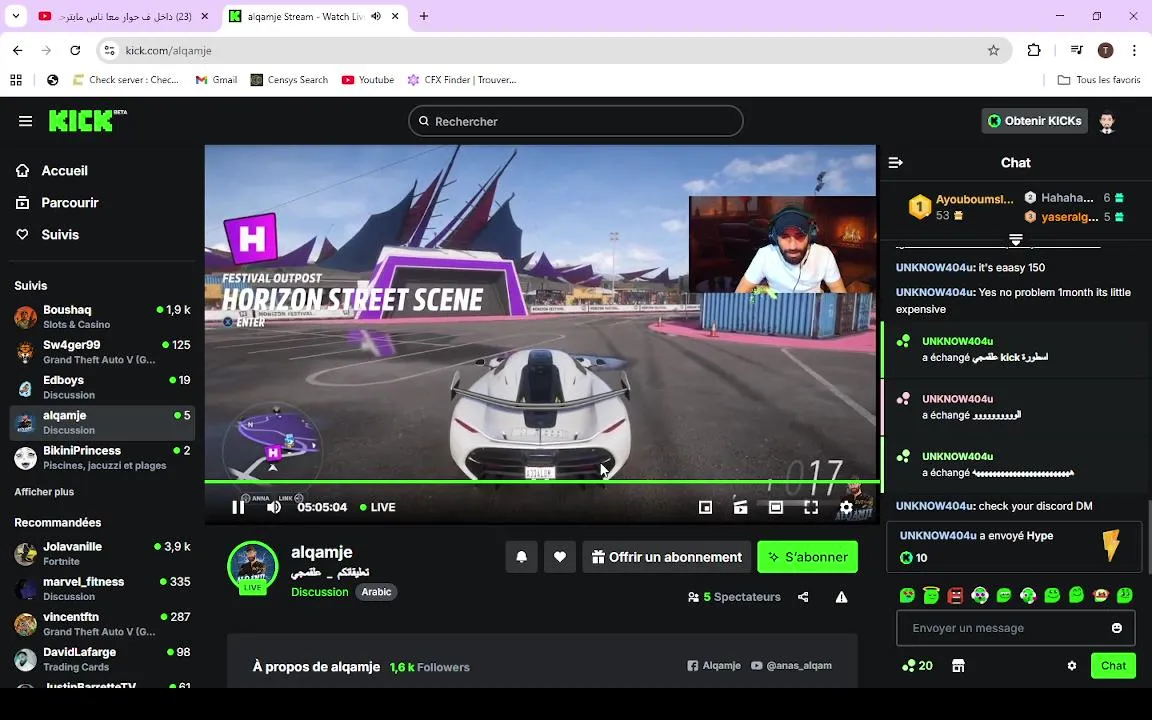Click alqamje's live profile avatar
This screenshot has height=720, width=1152.
[253, 566]
